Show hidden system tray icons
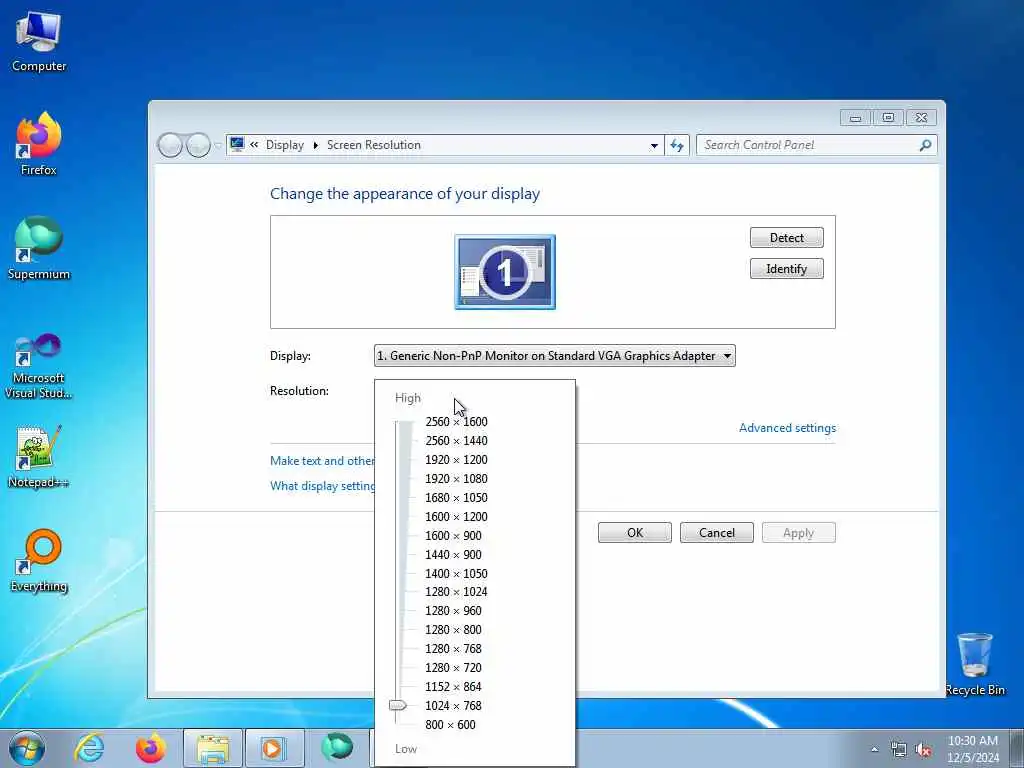 point(874,750)
